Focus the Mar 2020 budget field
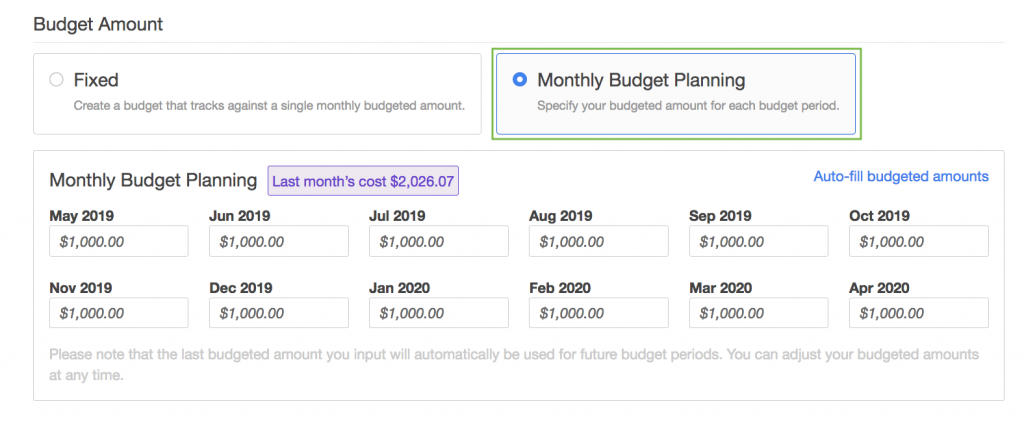Viewport: 1024px width, 421px height. (759, 313)
